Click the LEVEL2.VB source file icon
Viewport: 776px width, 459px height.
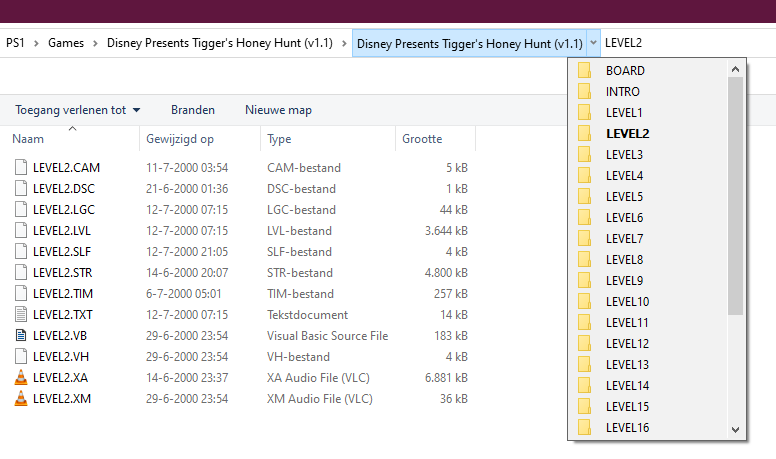21,335
